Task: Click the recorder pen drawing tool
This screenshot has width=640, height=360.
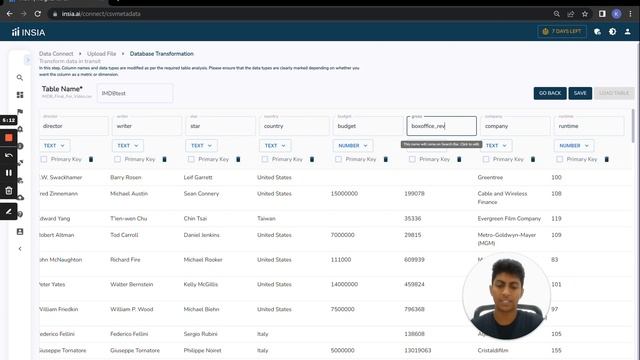Action: [x=9, y=211]
